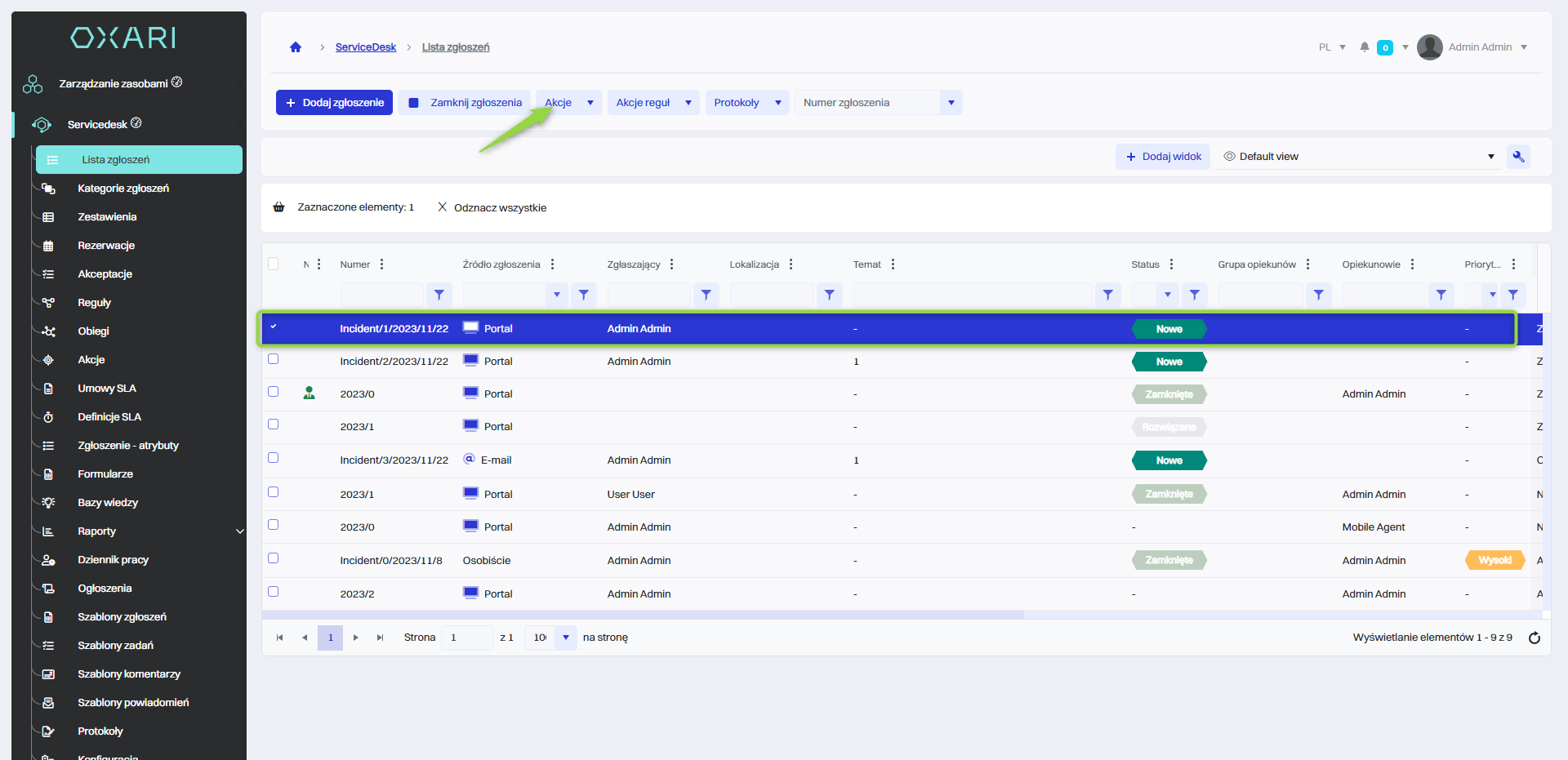1568x760 pixels.
Task: Open the Temat column filter icon
Action: click(x=1107, y=295)
